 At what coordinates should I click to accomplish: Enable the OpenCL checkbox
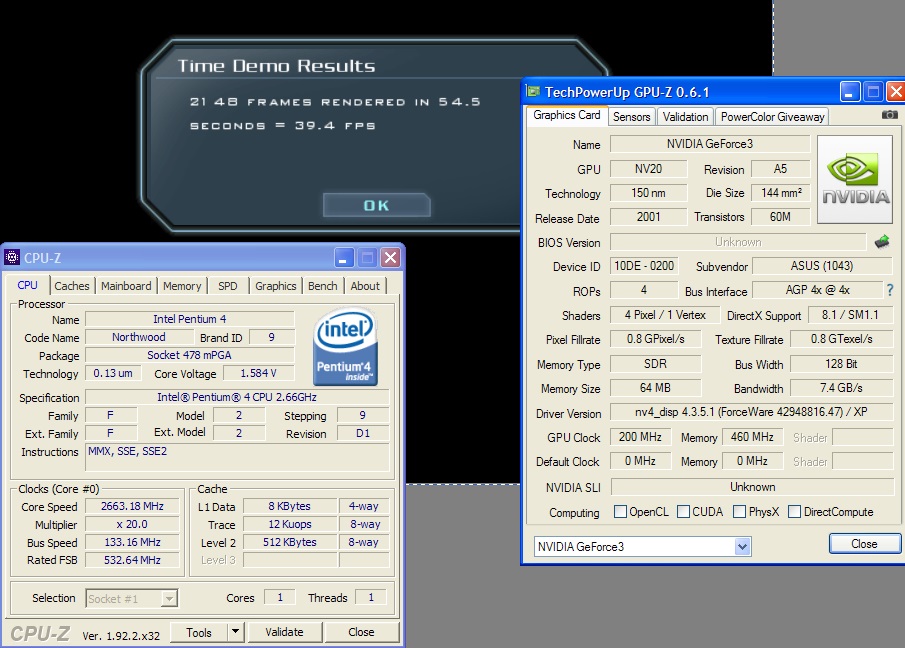point(619,512)
